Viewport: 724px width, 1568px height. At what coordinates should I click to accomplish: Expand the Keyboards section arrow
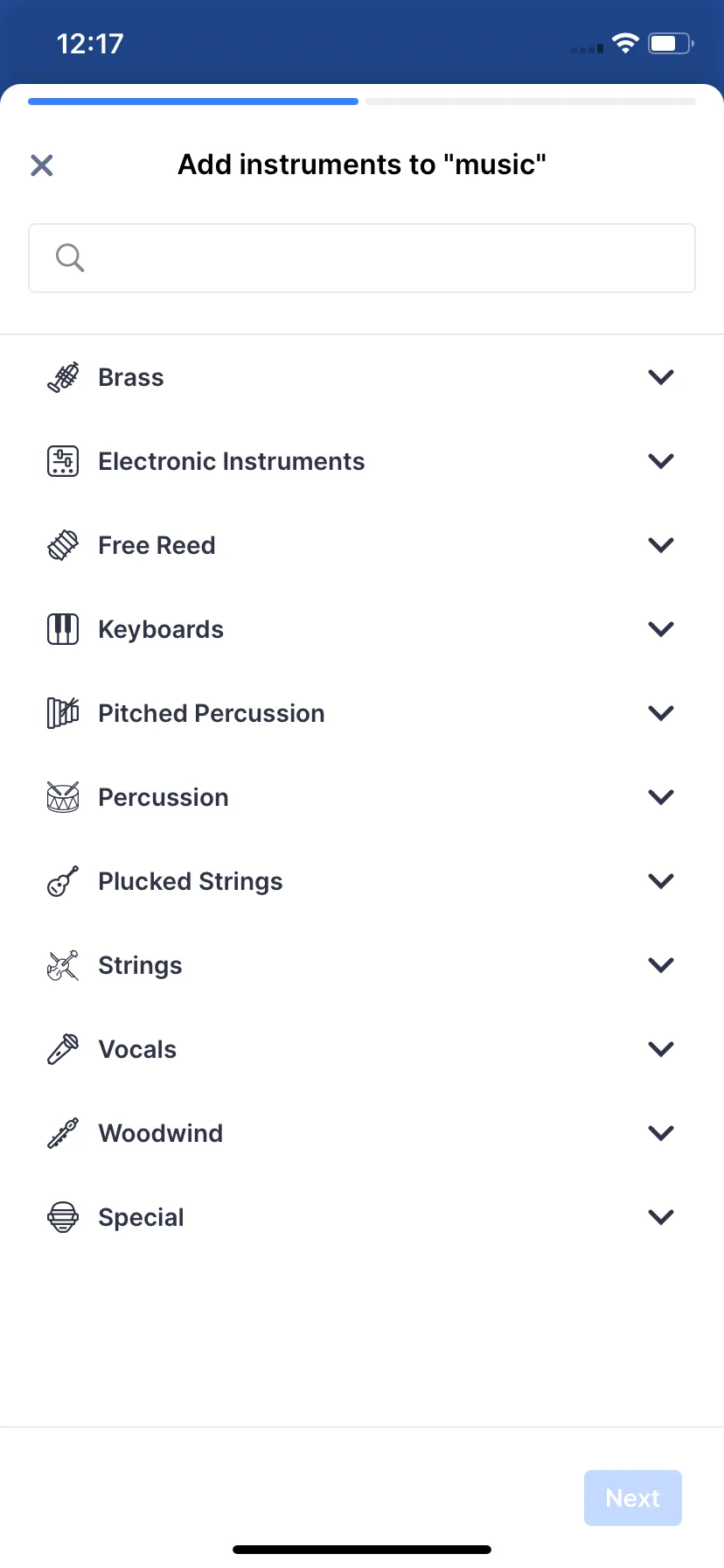661,629
